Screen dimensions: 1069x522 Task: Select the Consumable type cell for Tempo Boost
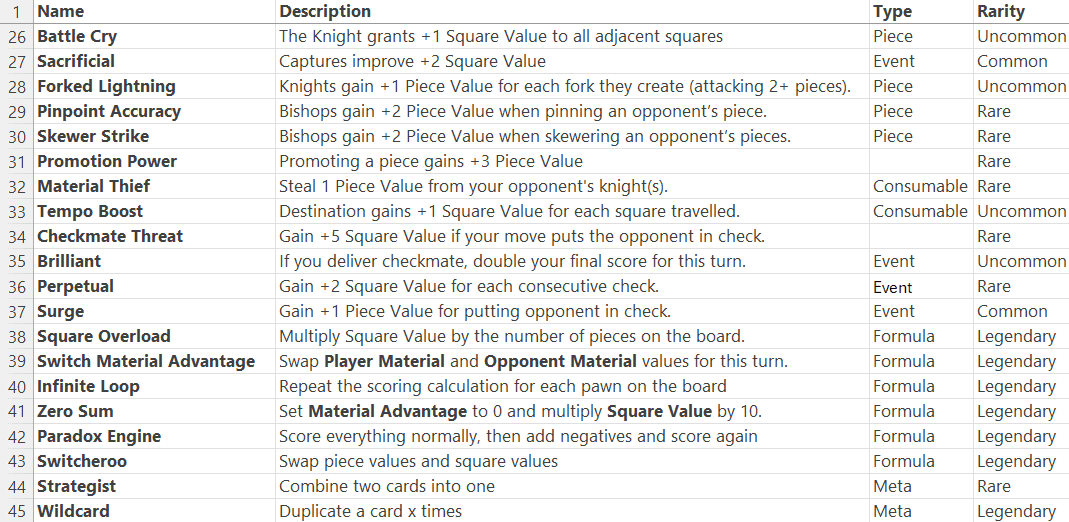[920, 211]
